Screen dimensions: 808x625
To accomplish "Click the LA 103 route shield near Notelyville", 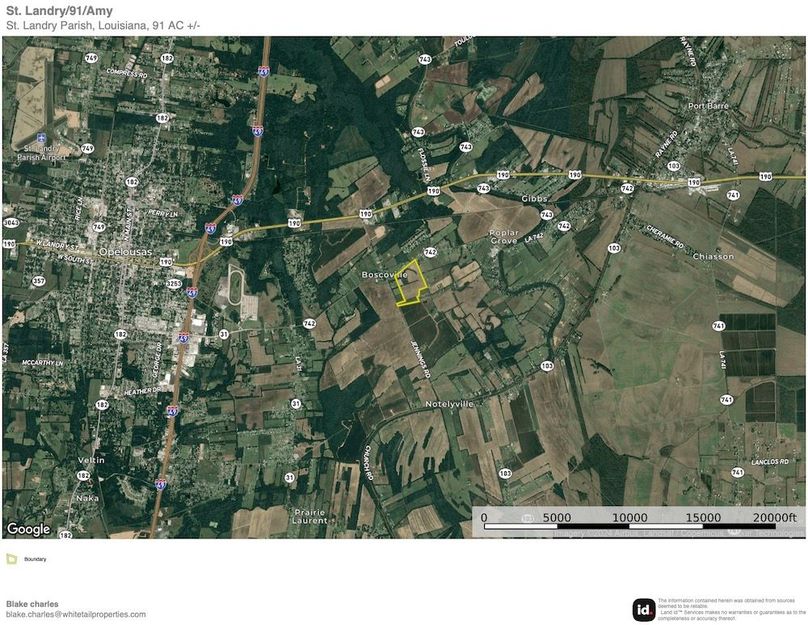I will pyautogui.click(x=549, y=367).
